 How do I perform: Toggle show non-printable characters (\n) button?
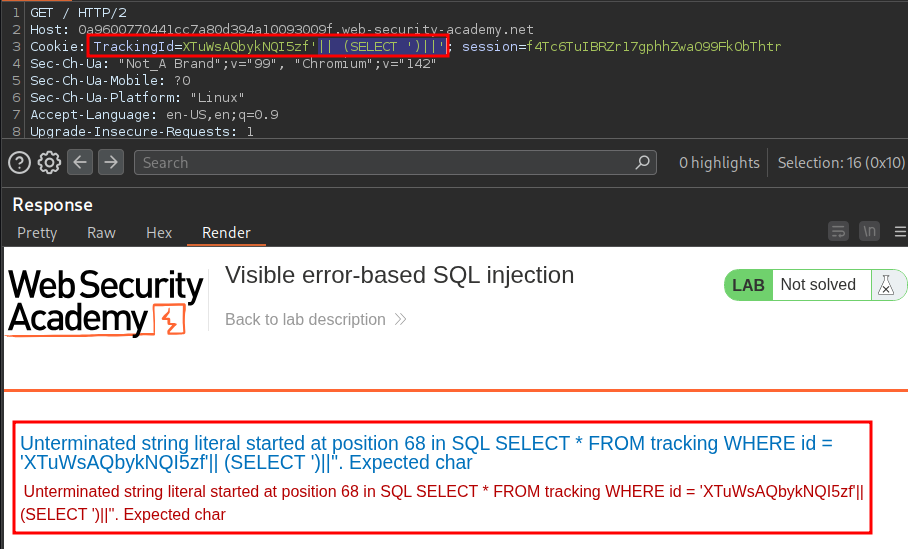[x=870, y=232]
